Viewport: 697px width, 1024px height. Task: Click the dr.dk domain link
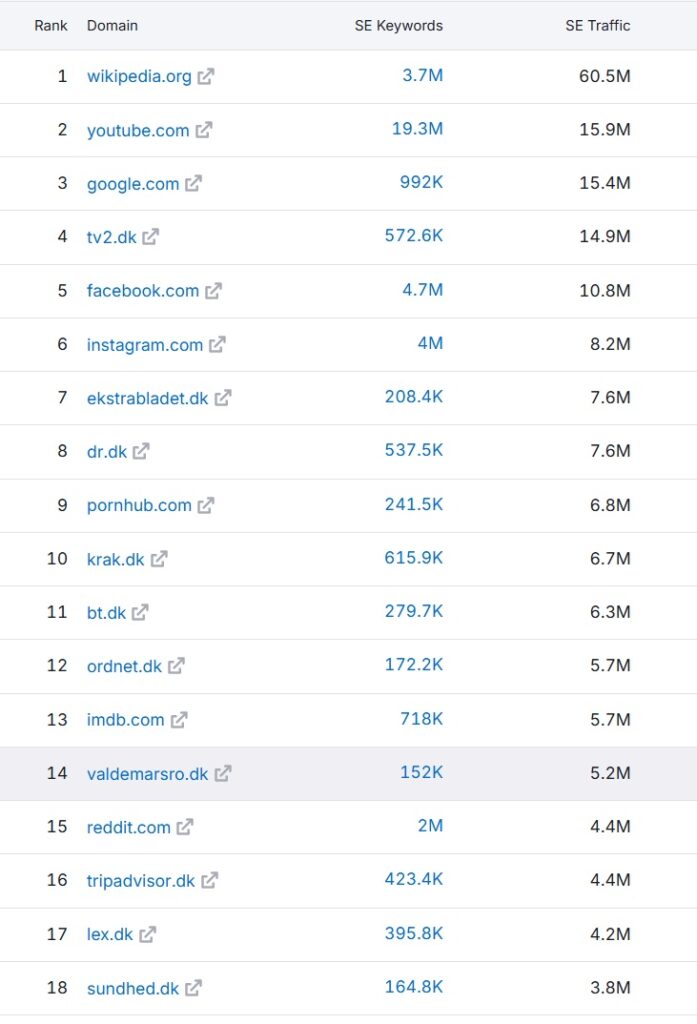pyautogui.click(x=107, y=451)
